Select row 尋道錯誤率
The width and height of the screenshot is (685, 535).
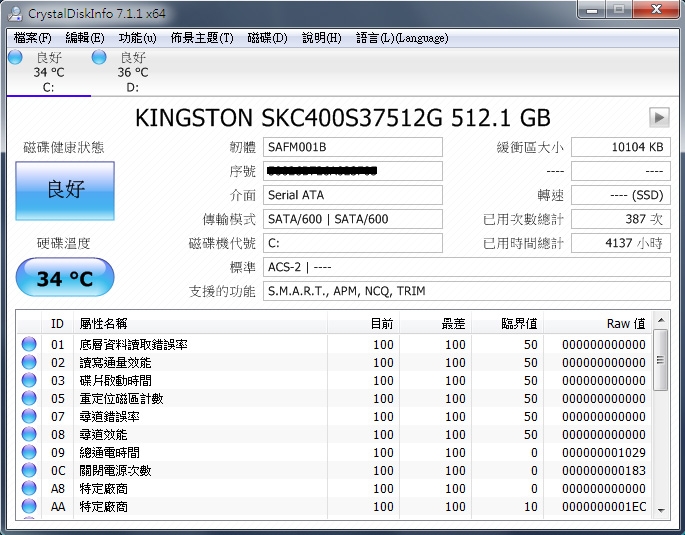[x=334, y=416]
